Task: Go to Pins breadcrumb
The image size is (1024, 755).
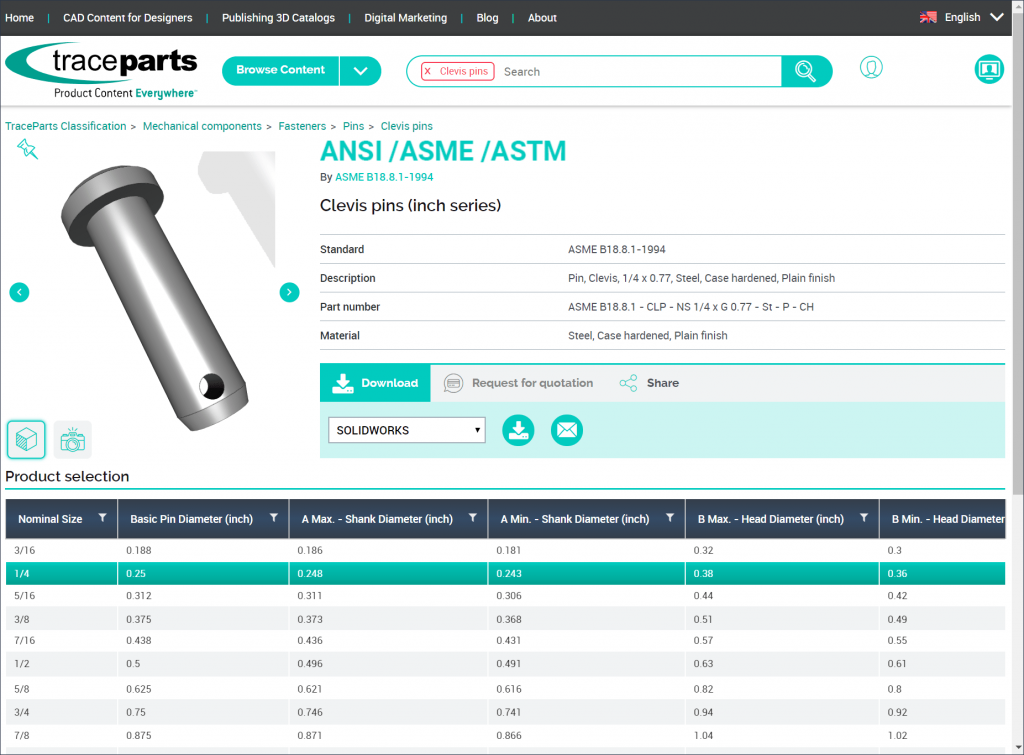Action: pyautogui.click(x=353, y=126)
